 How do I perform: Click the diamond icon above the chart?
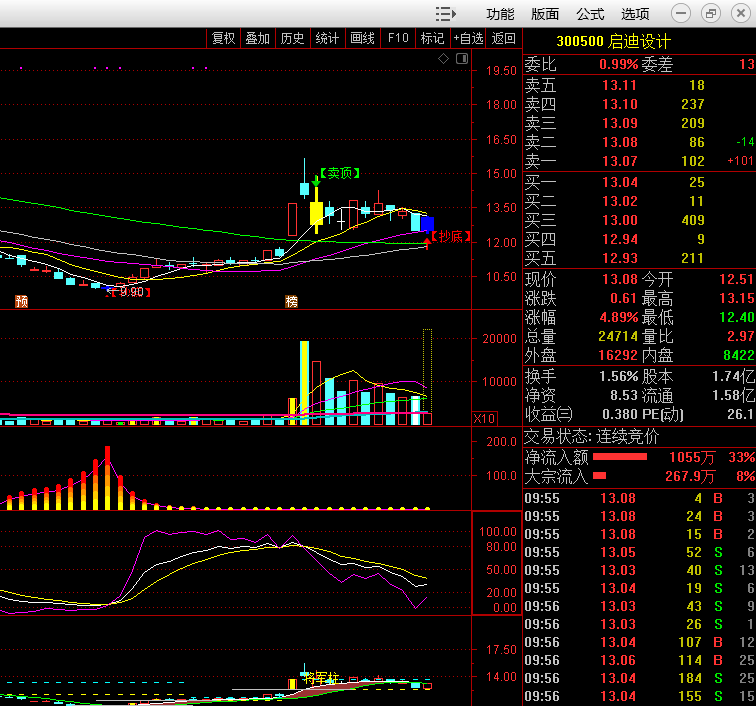[x=444, y=59]
